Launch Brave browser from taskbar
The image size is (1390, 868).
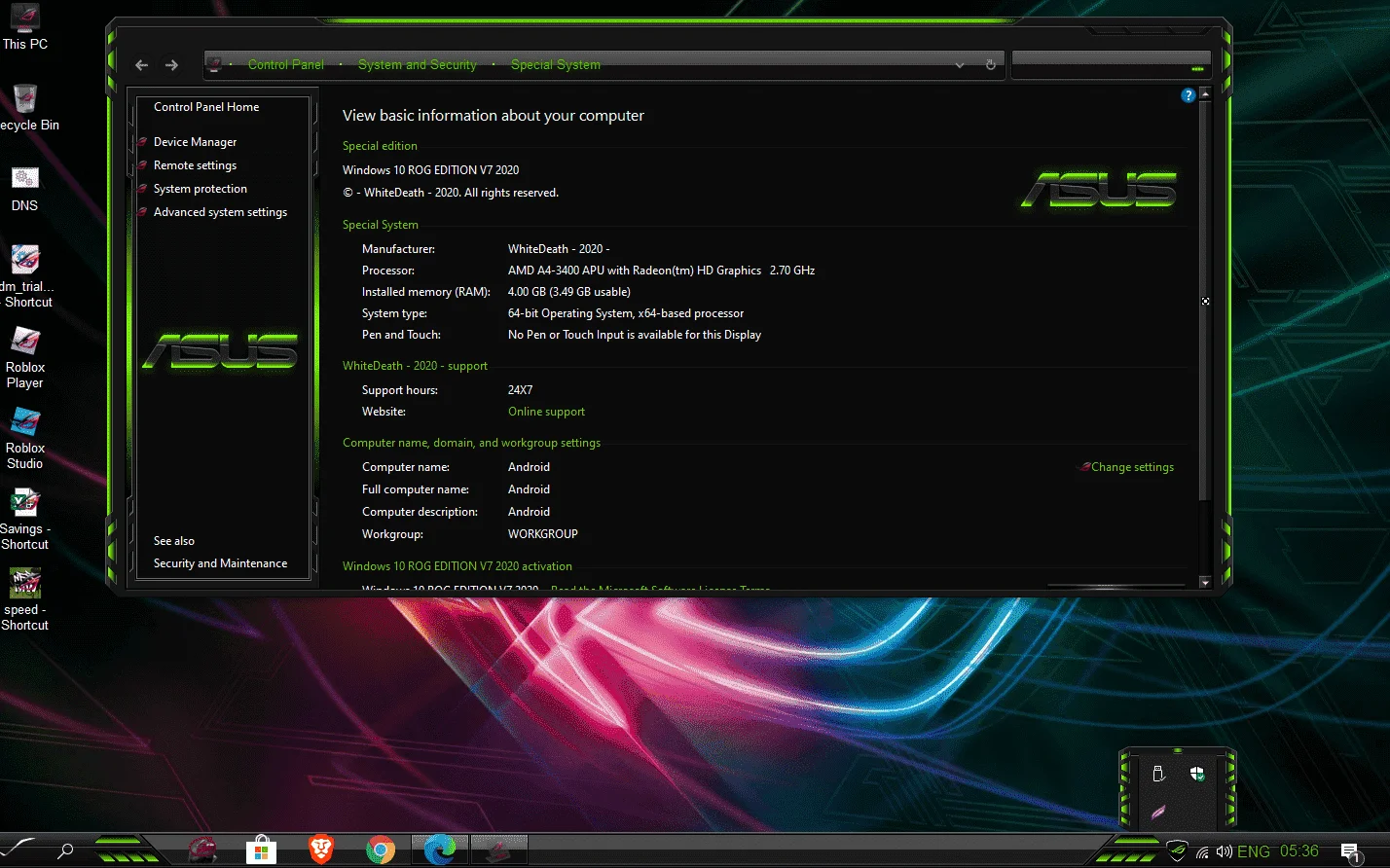coord(320,850)
